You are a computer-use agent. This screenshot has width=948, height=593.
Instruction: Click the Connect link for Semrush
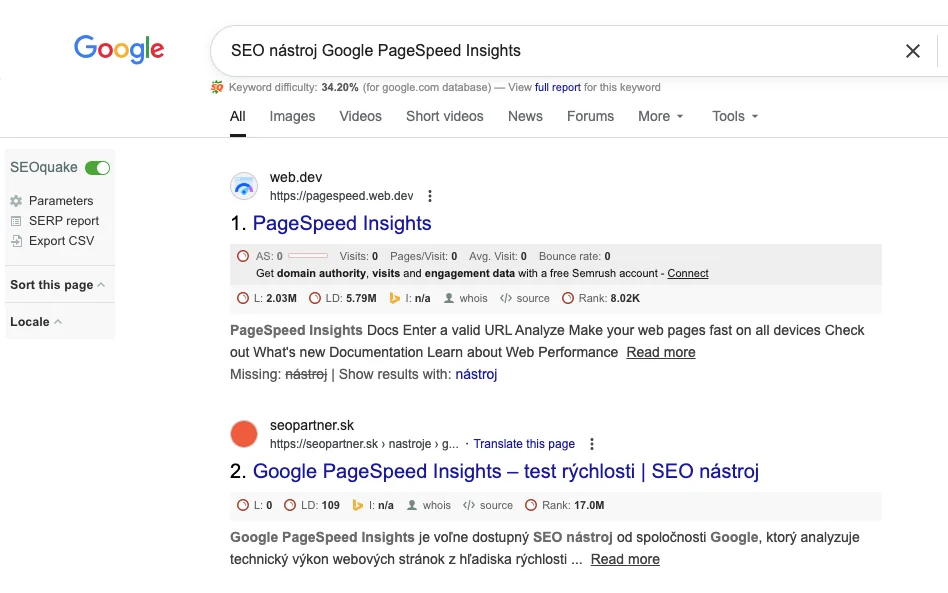click(688, 273)
